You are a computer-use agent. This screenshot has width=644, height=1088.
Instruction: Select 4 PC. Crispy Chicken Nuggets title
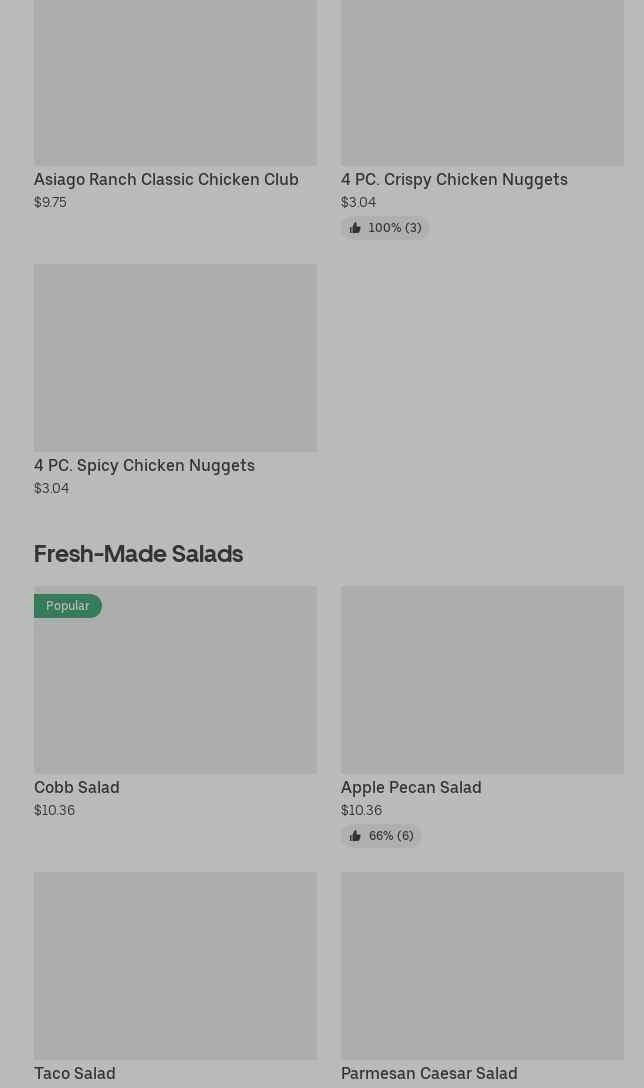pyautogui.click(x=454, y=180)
